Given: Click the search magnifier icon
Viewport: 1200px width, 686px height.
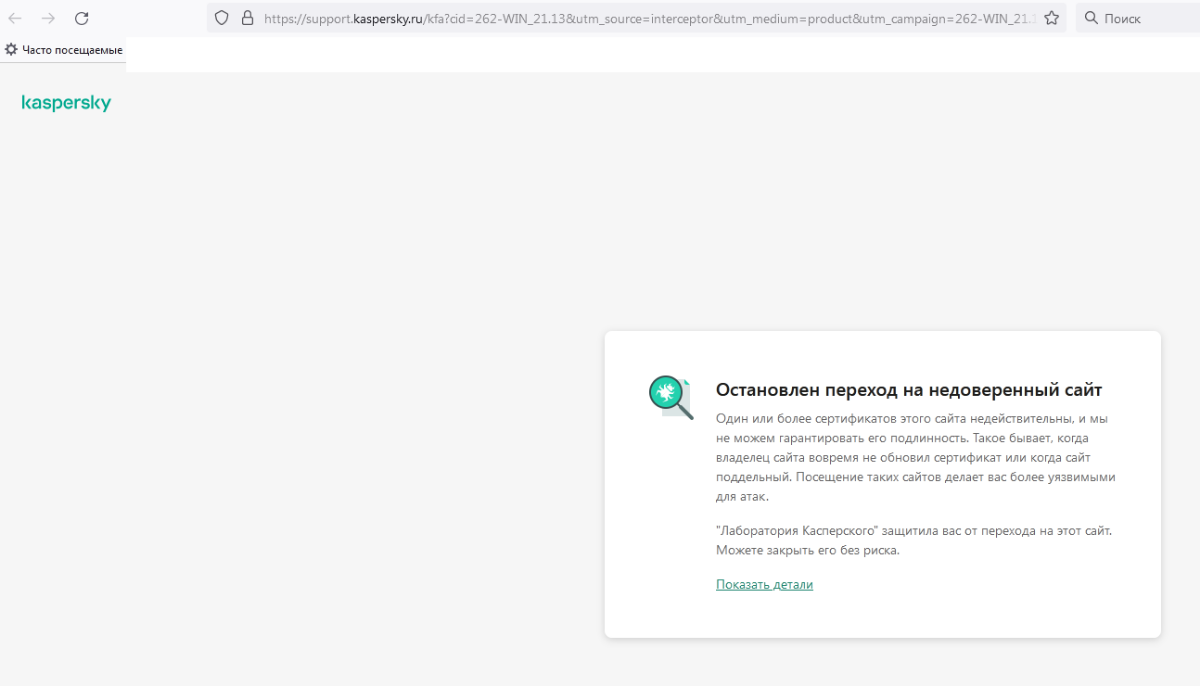Looking at the screenshot, I should click(x=1091, y=18).
